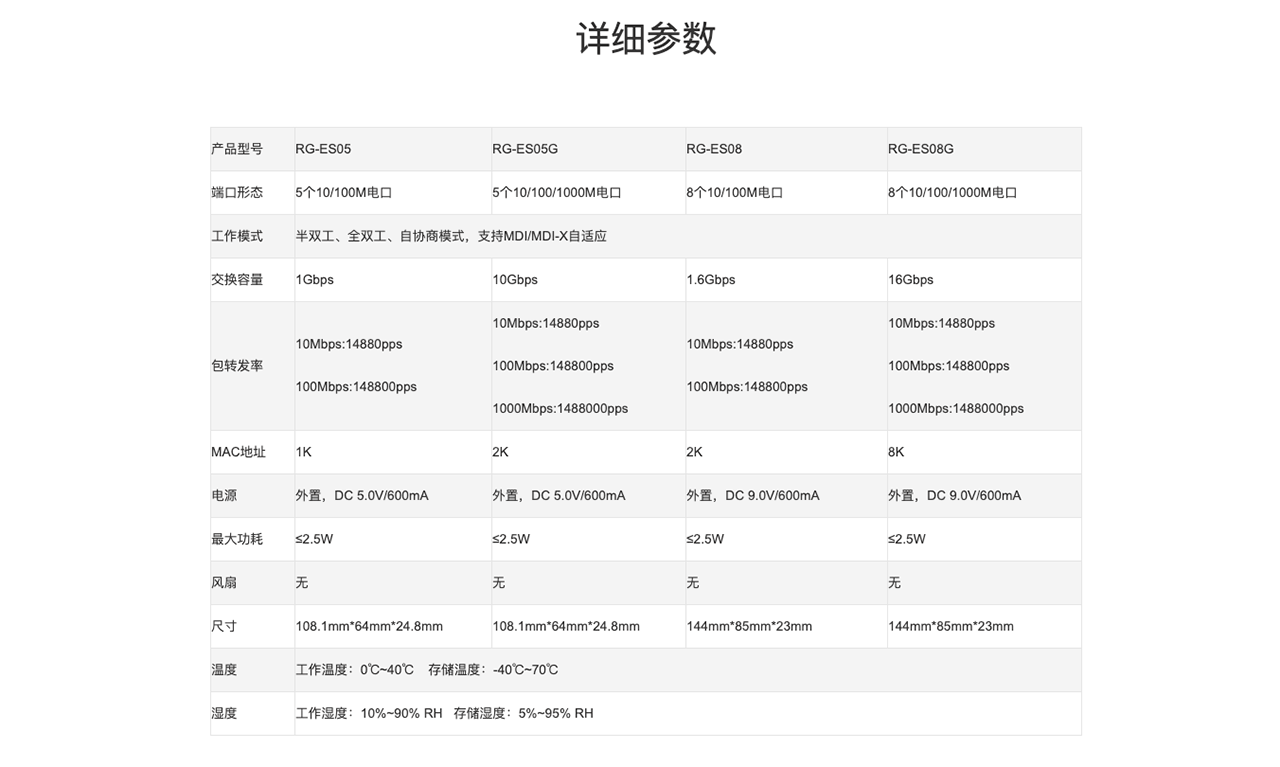Click the 温度 row label
1280x767 pixels.
point(224,670)
